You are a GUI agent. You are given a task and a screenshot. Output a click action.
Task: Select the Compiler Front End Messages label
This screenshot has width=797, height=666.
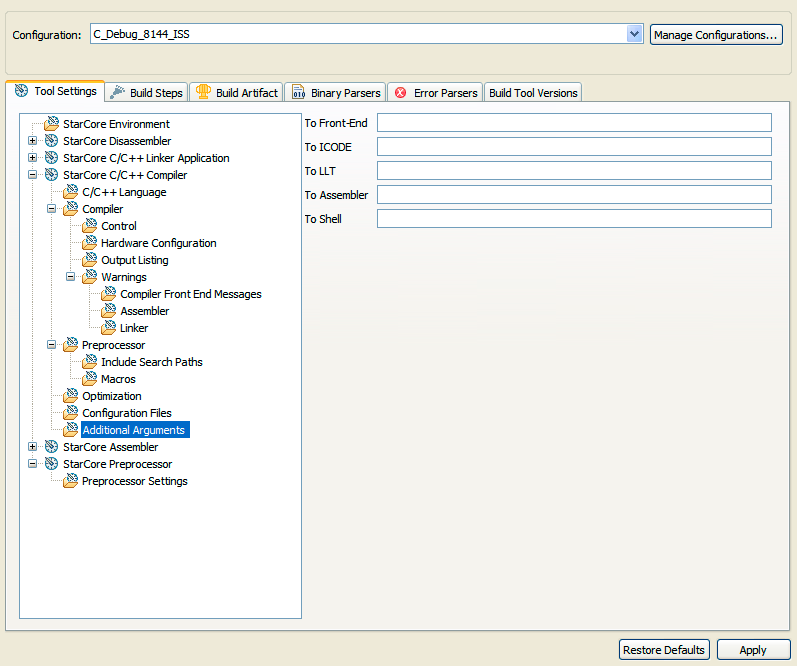pos(191,294)
